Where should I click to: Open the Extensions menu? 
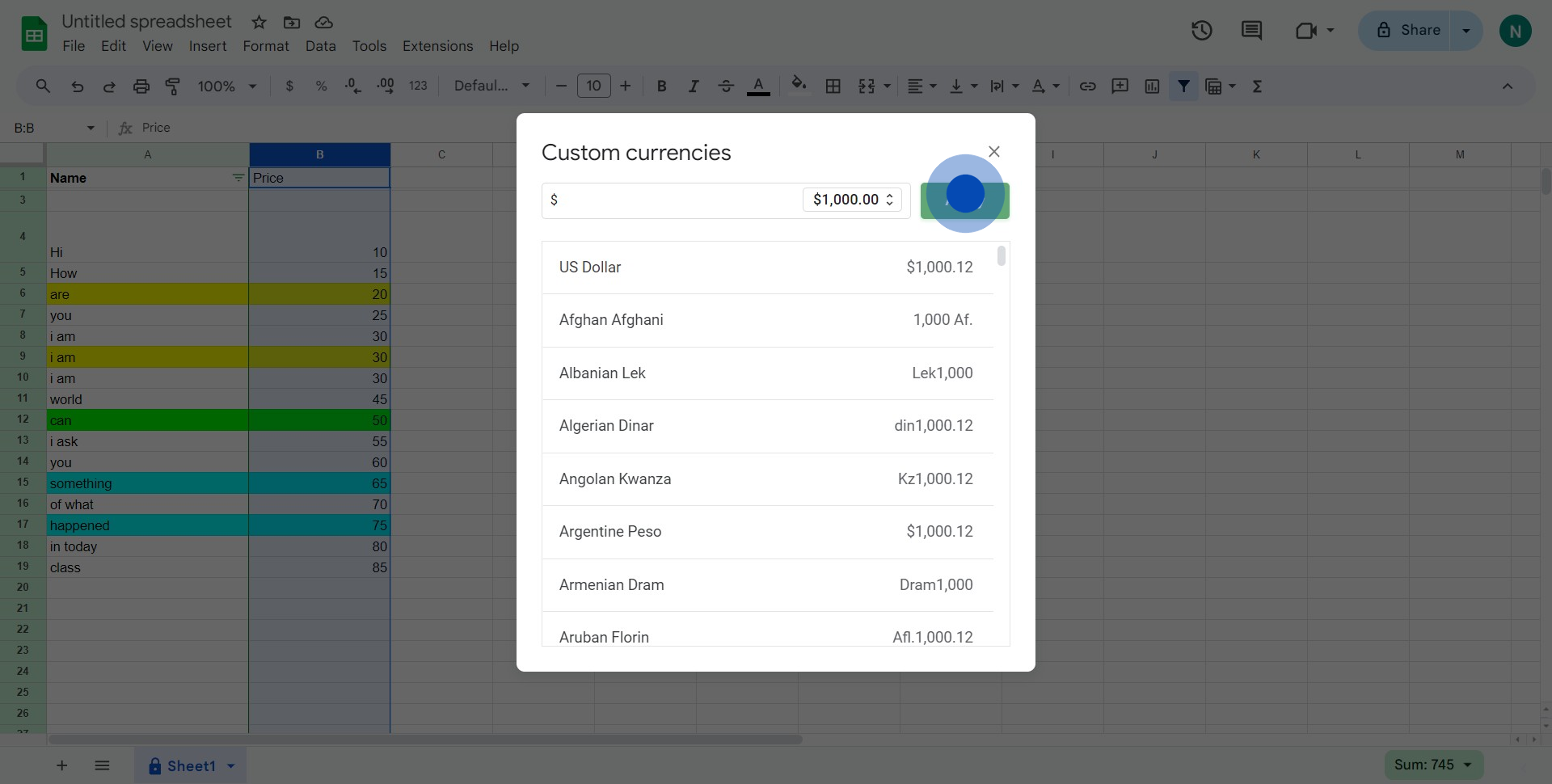437,46
